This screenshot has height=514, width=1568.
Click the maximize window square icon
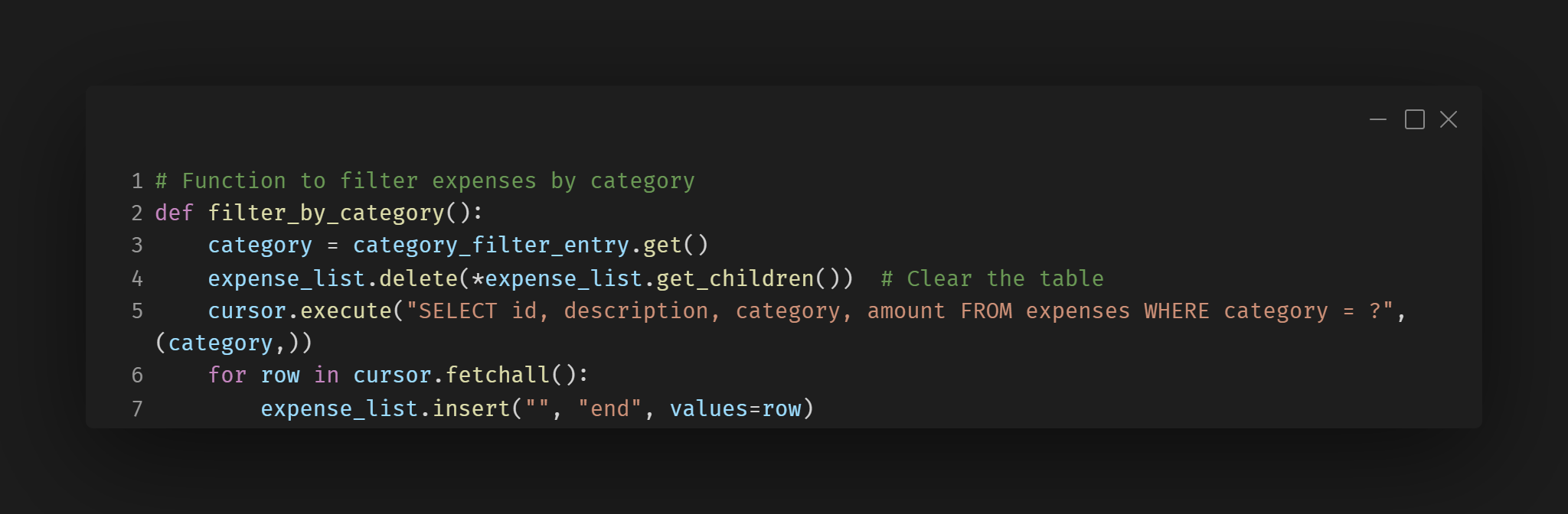pyautogui.click(x=1414, y=120)
